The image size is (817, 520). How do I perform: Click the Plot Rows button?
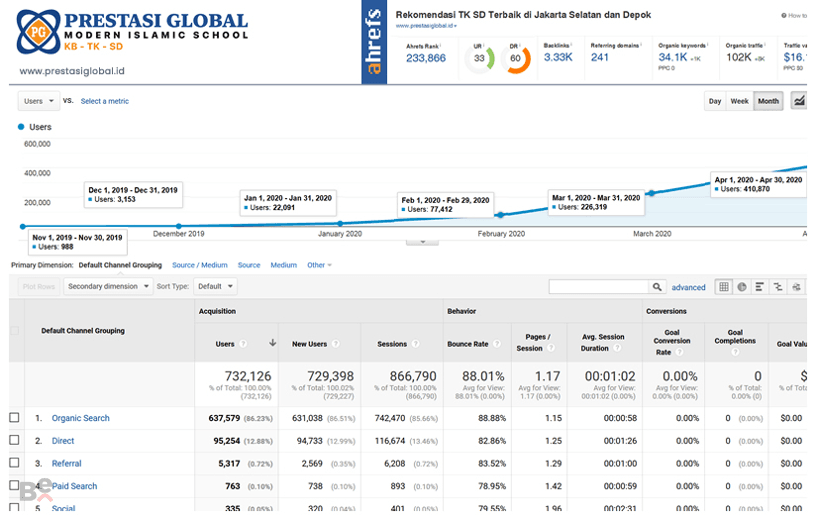[39, 286]
